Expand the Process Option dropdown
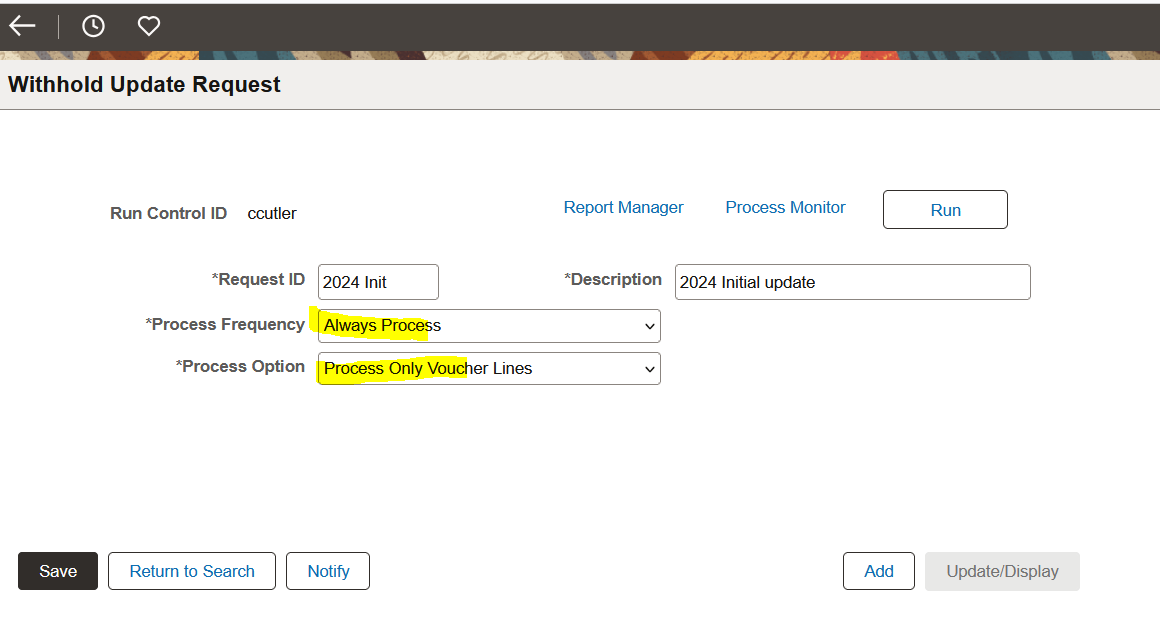Screen dimensions: 1160x626 click(x=489, y=368)
